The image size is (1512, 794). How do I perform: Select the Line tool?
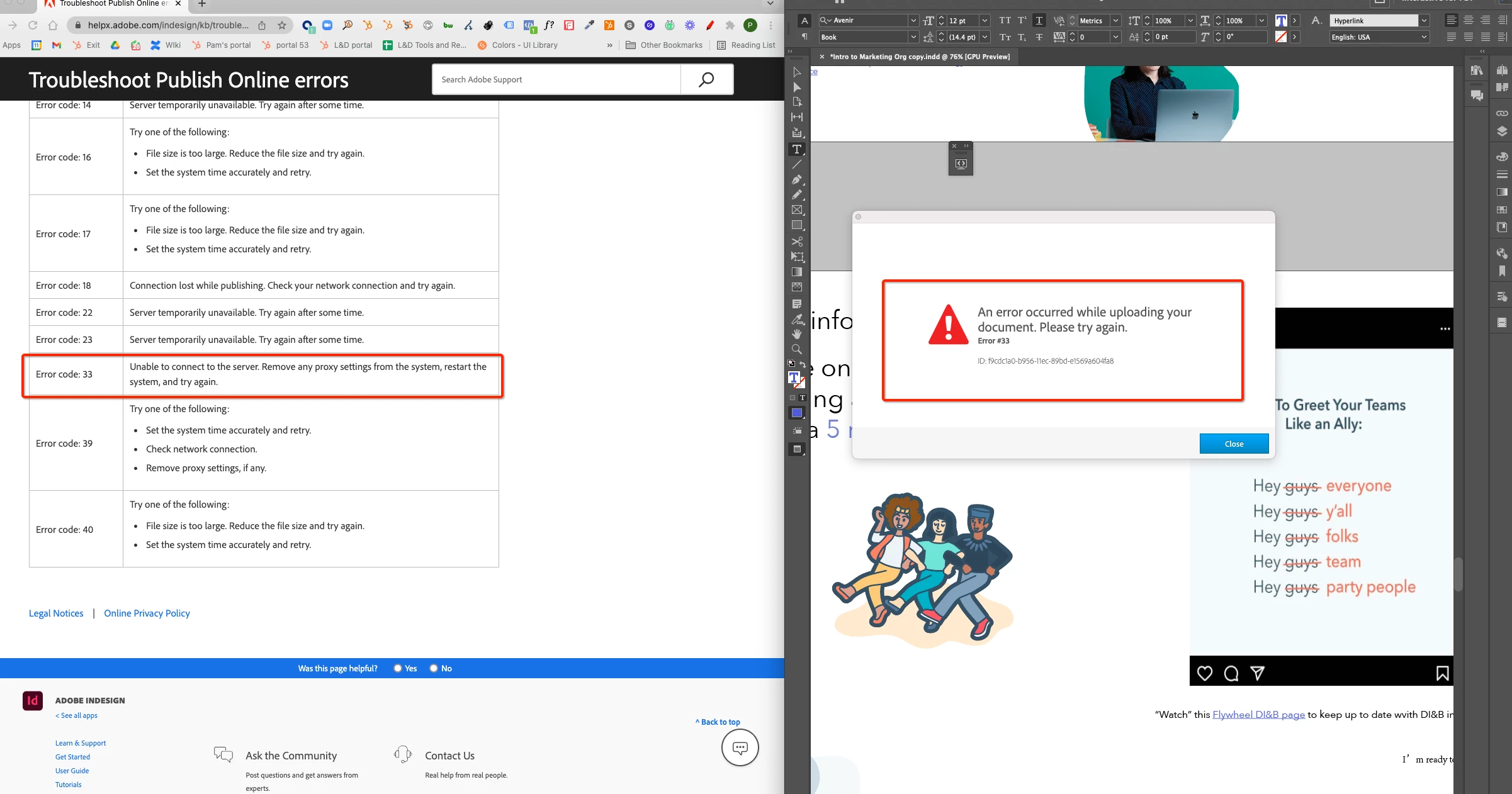797,164
